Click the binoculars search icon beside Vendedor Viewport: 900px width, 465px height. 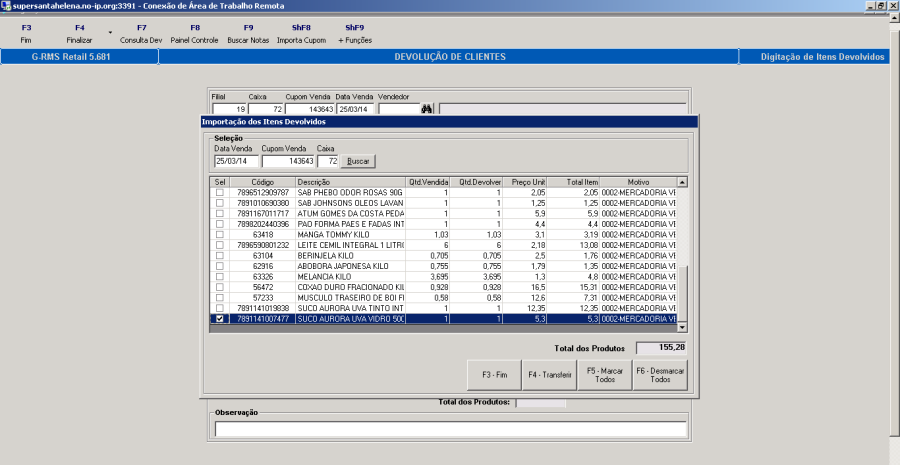coord(426,109)
